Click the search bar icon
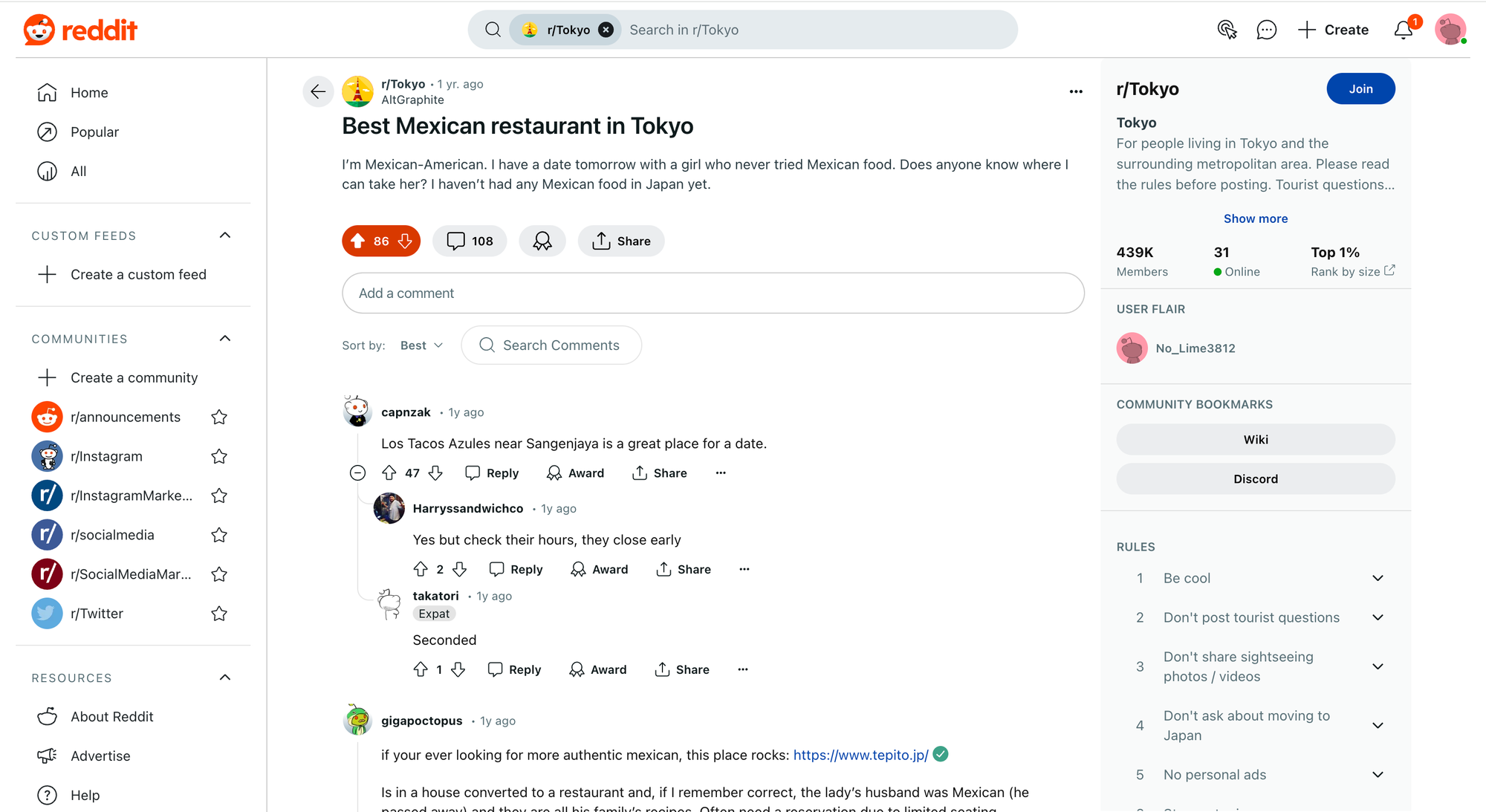Screen dimensions: 1486x812 tap(493, 29)
